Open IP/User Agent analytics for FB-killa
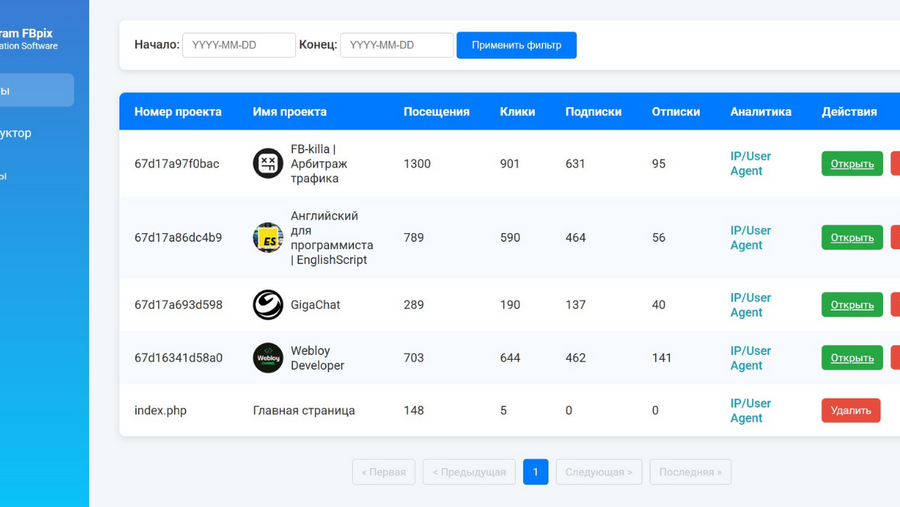Image resolution: width=900 pixels, height=507 pixels. (750, 164)
